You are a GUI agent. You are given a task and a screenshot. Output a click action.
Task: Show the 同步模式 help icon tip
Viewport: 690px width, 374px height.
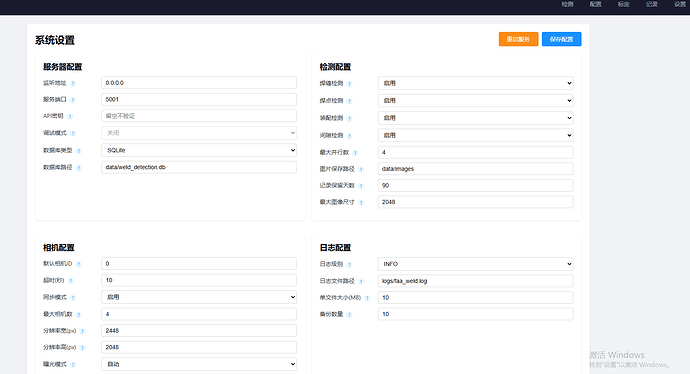[73, 298]
